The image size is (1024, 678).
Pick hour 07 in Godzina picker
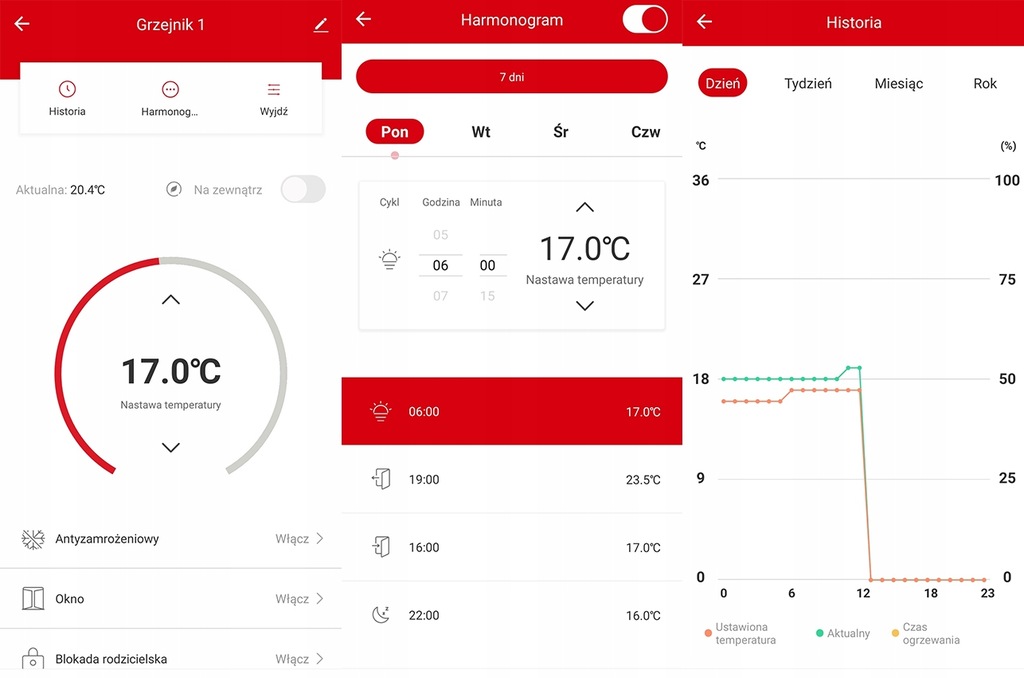click(x=441, y=296)
